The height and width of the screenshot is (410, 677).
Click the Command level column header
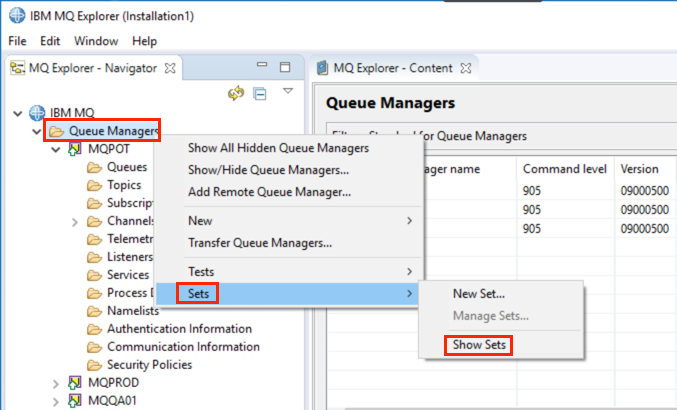pos(565,169)
